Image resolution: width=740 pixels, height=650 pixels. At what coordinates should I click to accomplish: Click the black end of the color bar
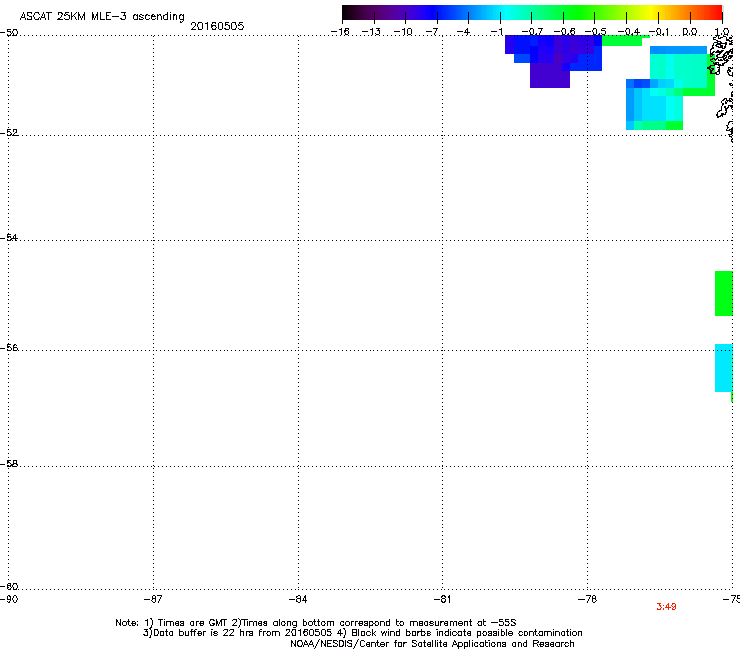(x=348, y=13)
